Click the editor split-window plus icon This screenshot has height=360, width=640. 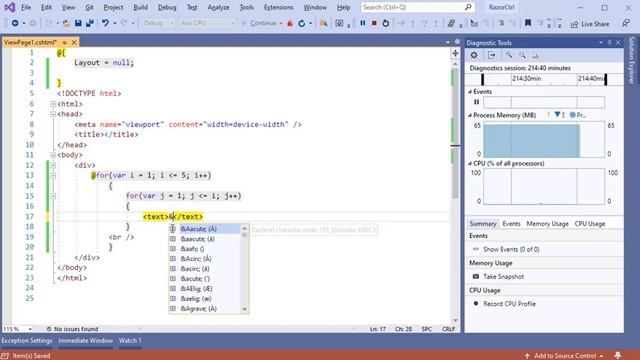tap(455, 53)
